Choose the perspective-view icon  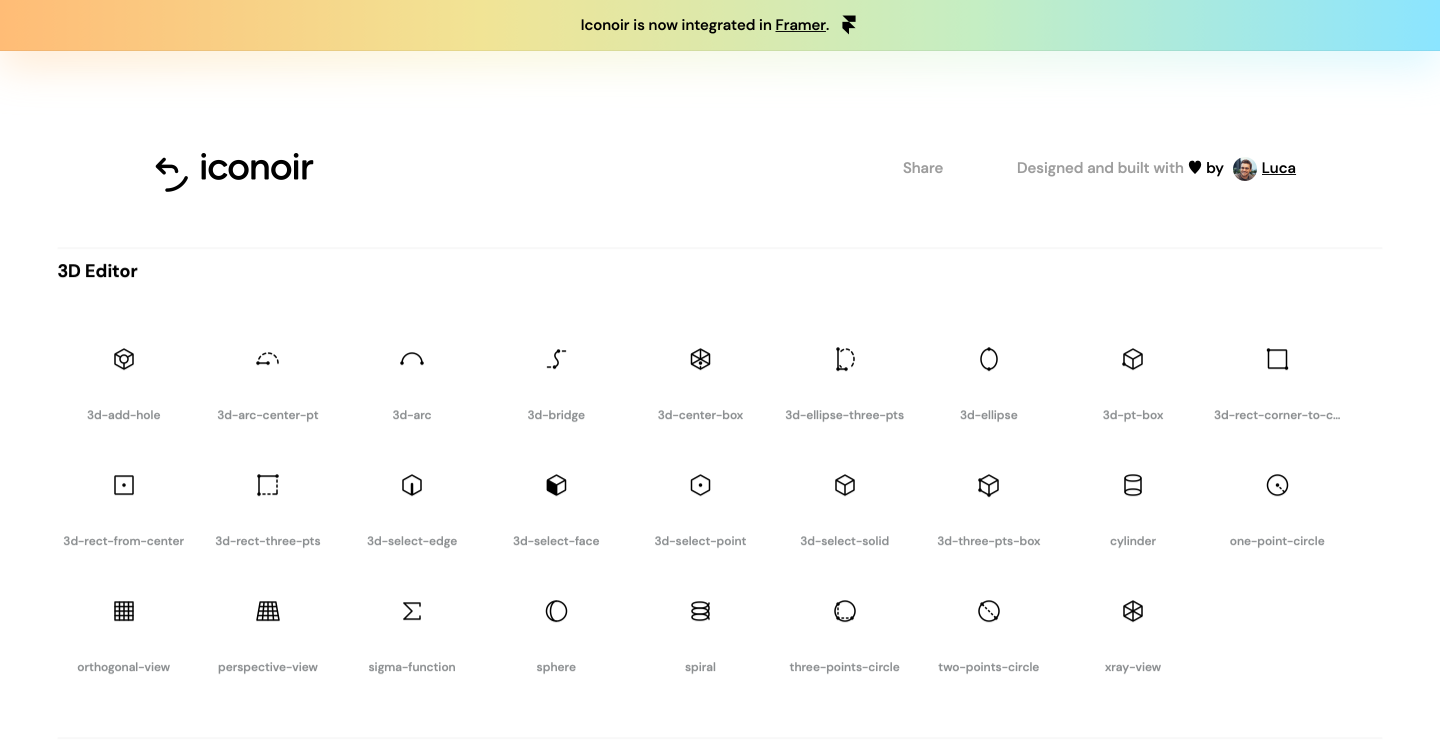click(x=268, y=611)
